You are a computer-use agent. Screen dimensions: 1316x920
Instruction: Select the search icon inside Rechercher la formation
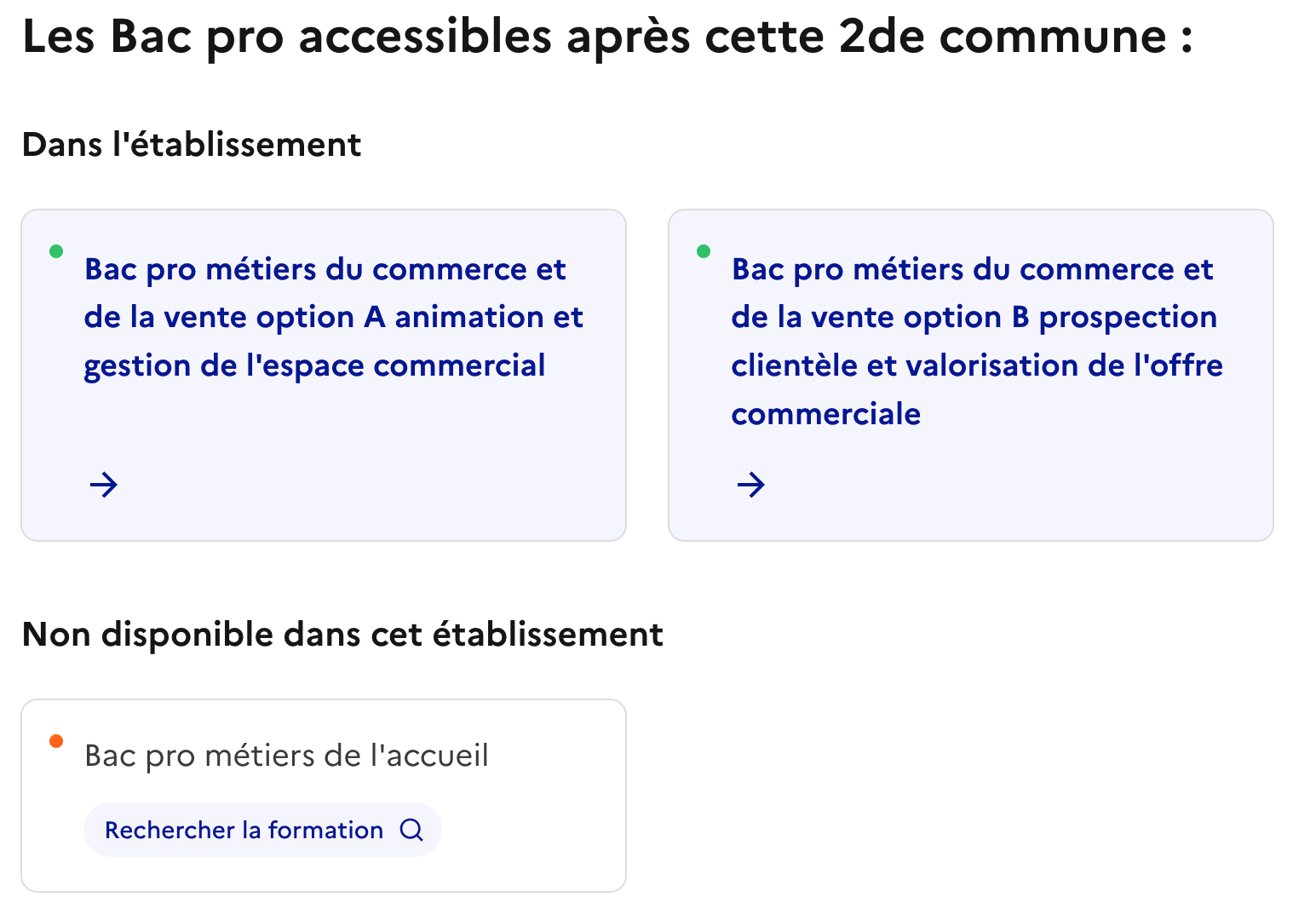[x=413, y=829]
